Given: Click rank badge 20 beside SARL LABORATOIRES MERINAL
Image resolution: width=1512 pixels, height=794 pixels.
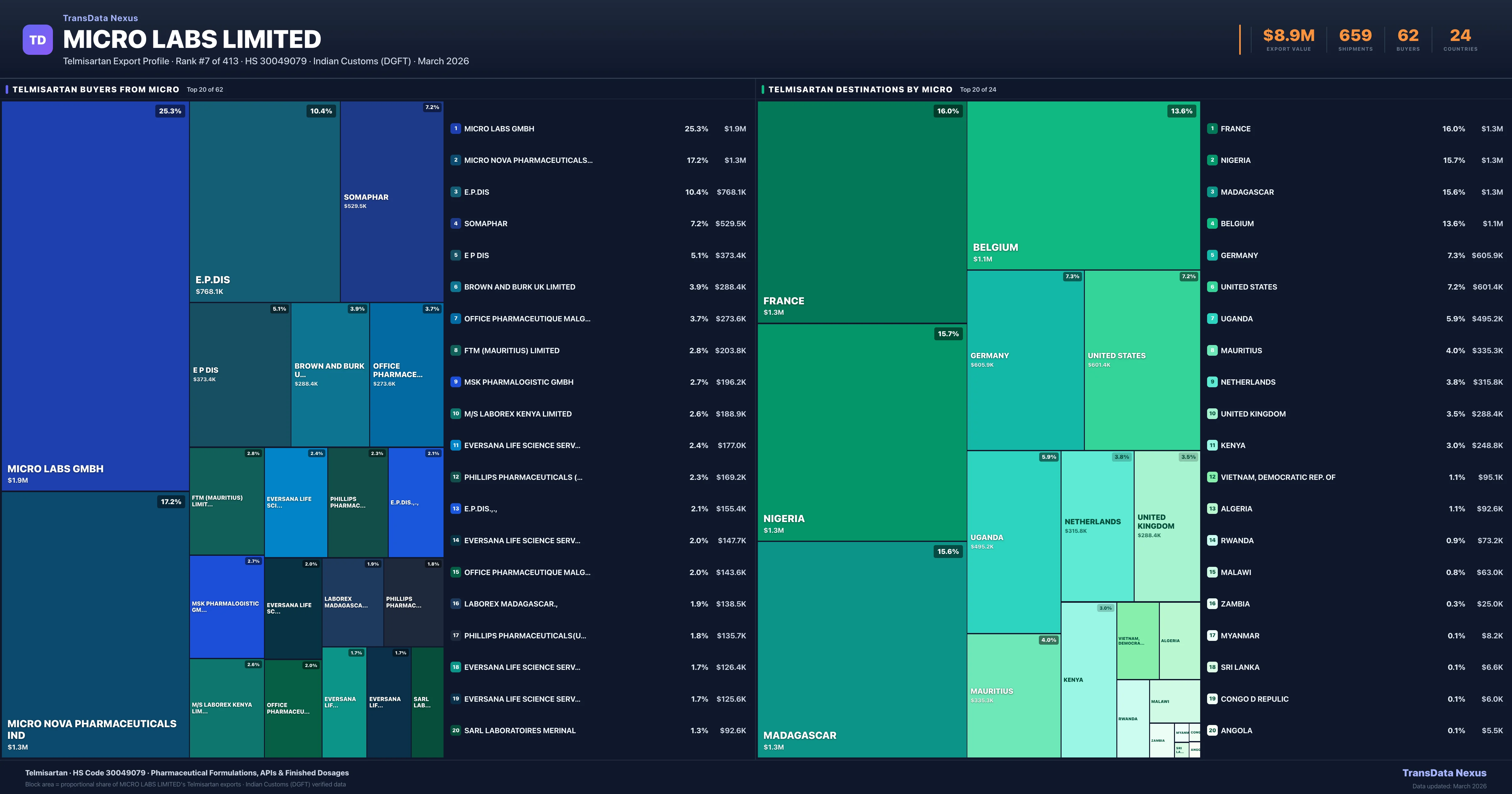Looking at the screenshot, I should [455, 731].
